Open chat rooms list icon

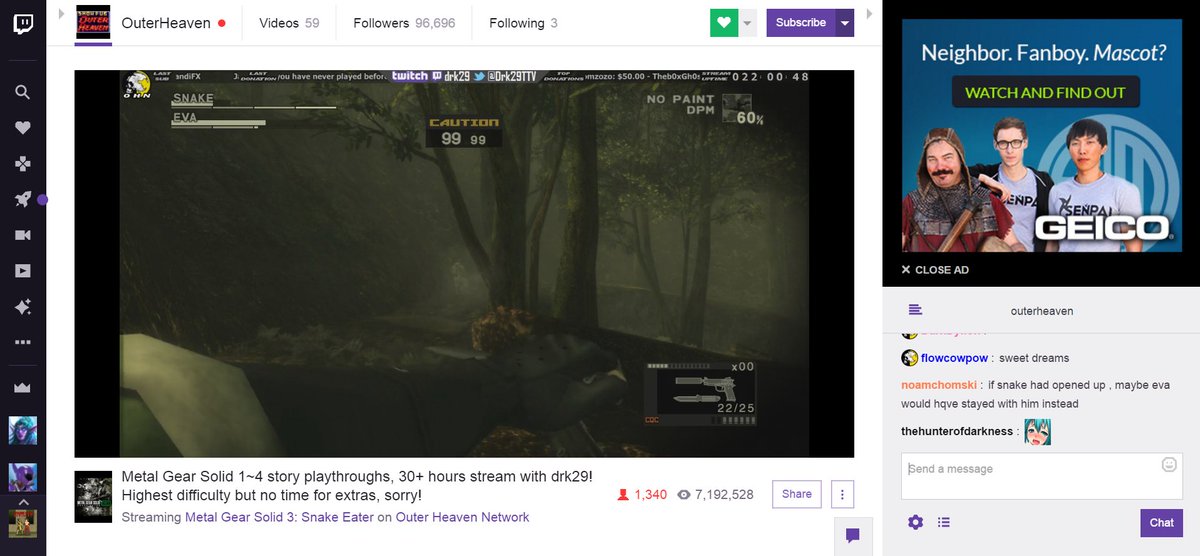click(915, 310)
